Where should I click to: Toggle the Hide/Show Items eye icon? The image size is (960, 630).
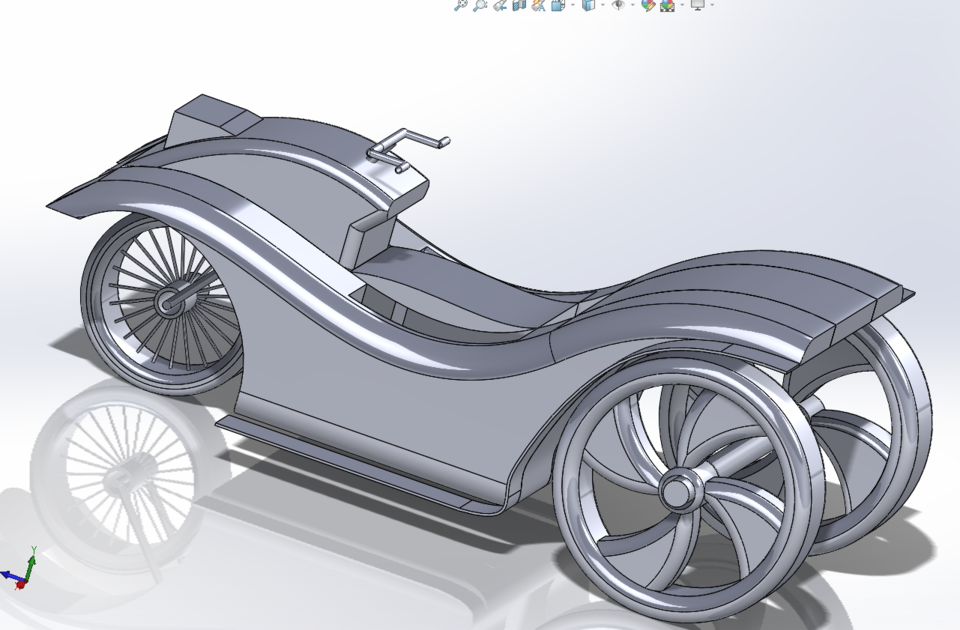click(620, 8)
